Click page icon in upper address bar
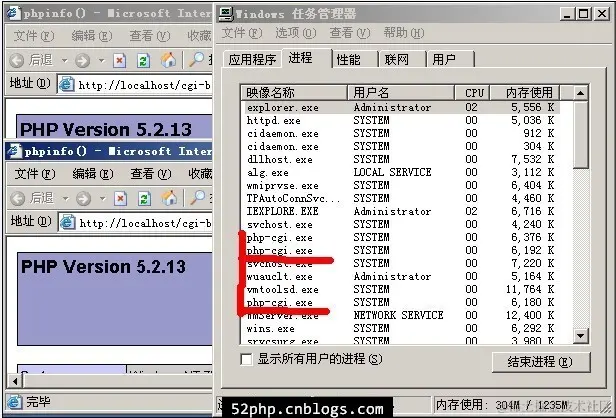This screenshot has height=418, width=616. 67,84
